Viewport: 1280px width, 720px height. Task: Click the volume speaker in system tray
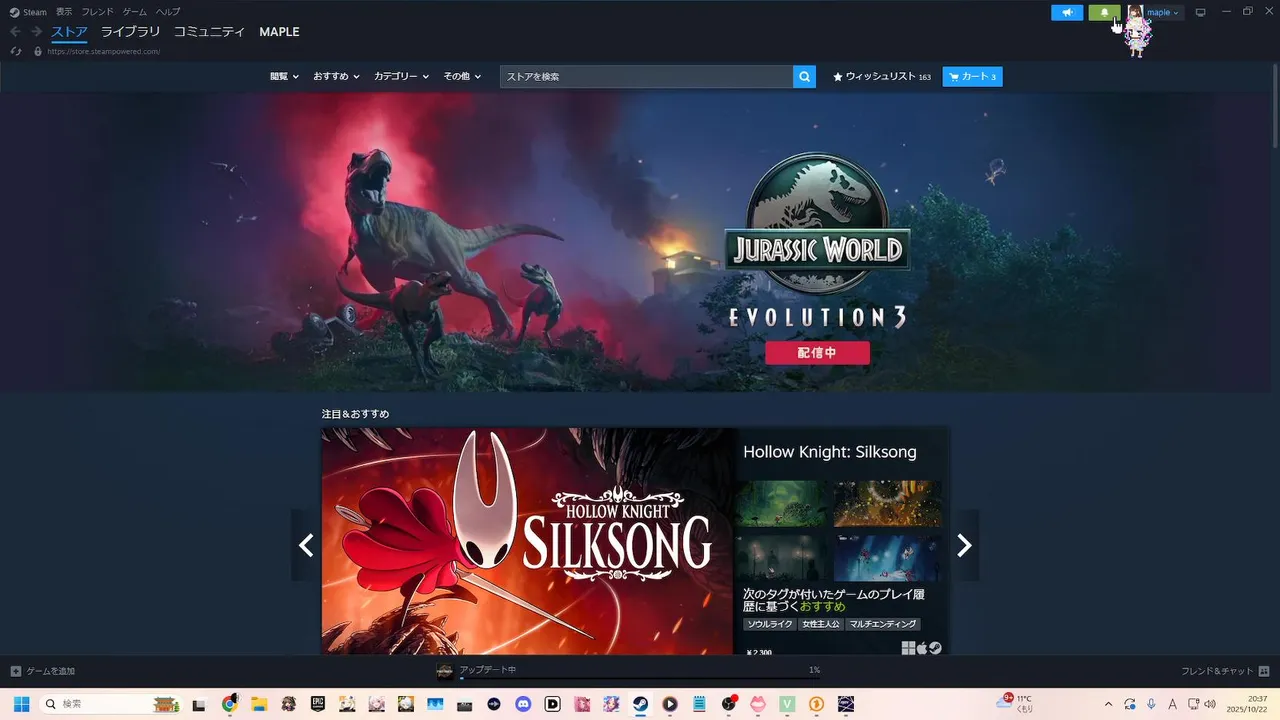coord(1210,704)
